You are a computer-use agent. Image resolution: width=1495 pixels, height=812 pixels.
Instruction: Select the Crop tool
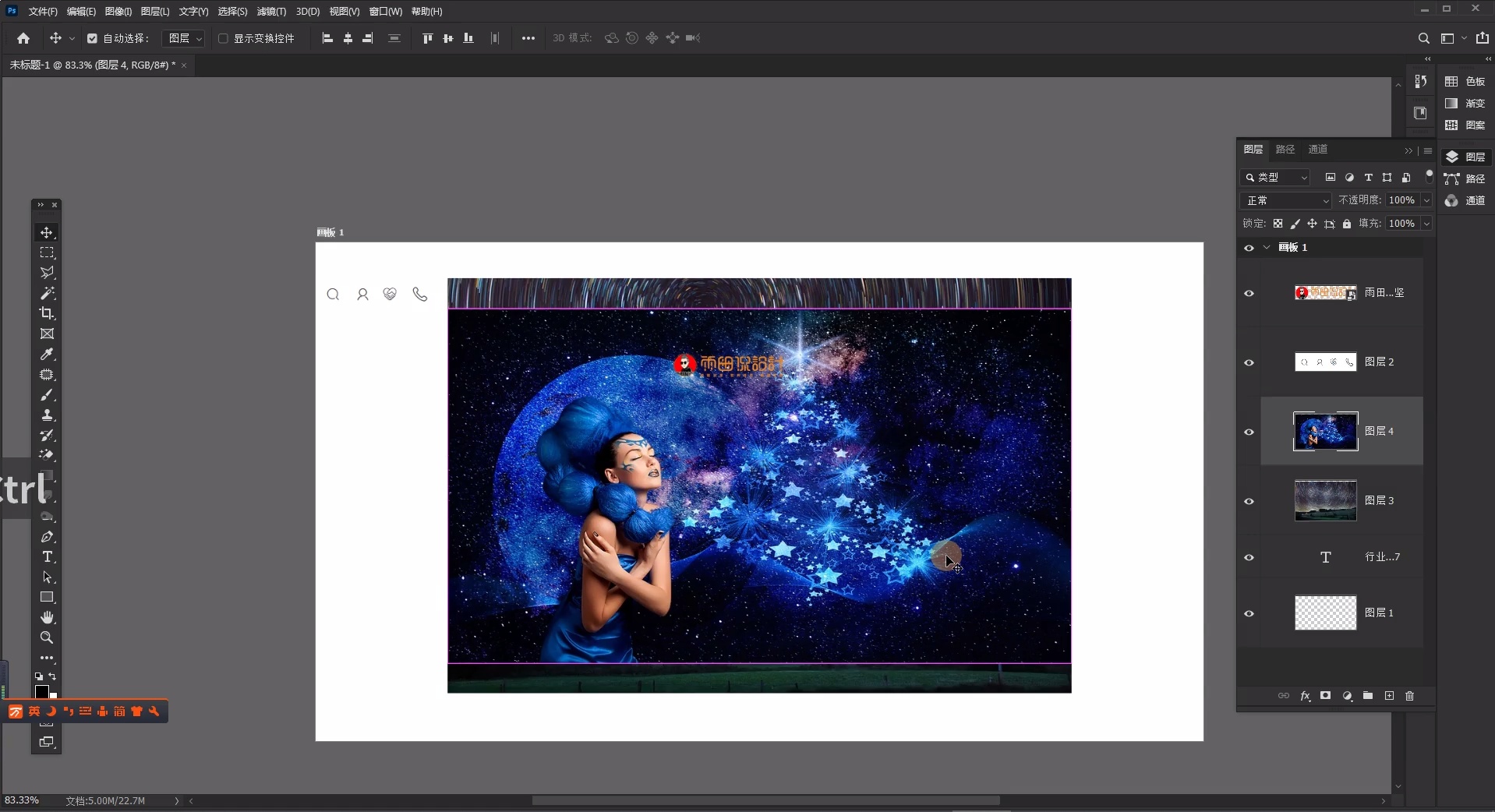tap(47, 313)
